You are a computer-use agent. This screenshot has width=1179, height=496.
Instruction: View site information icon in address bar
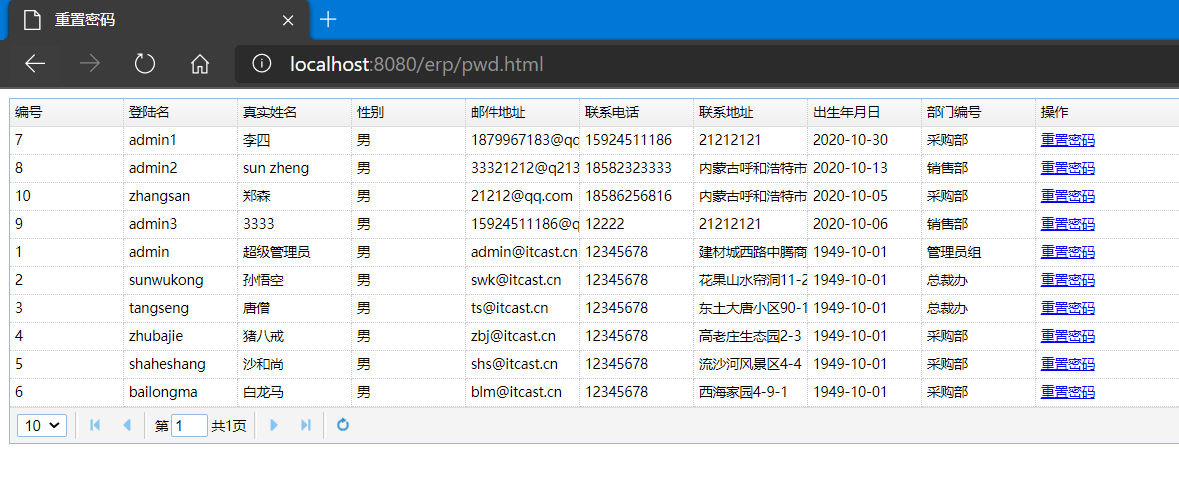pyautogui.click(x=262, y=64)
